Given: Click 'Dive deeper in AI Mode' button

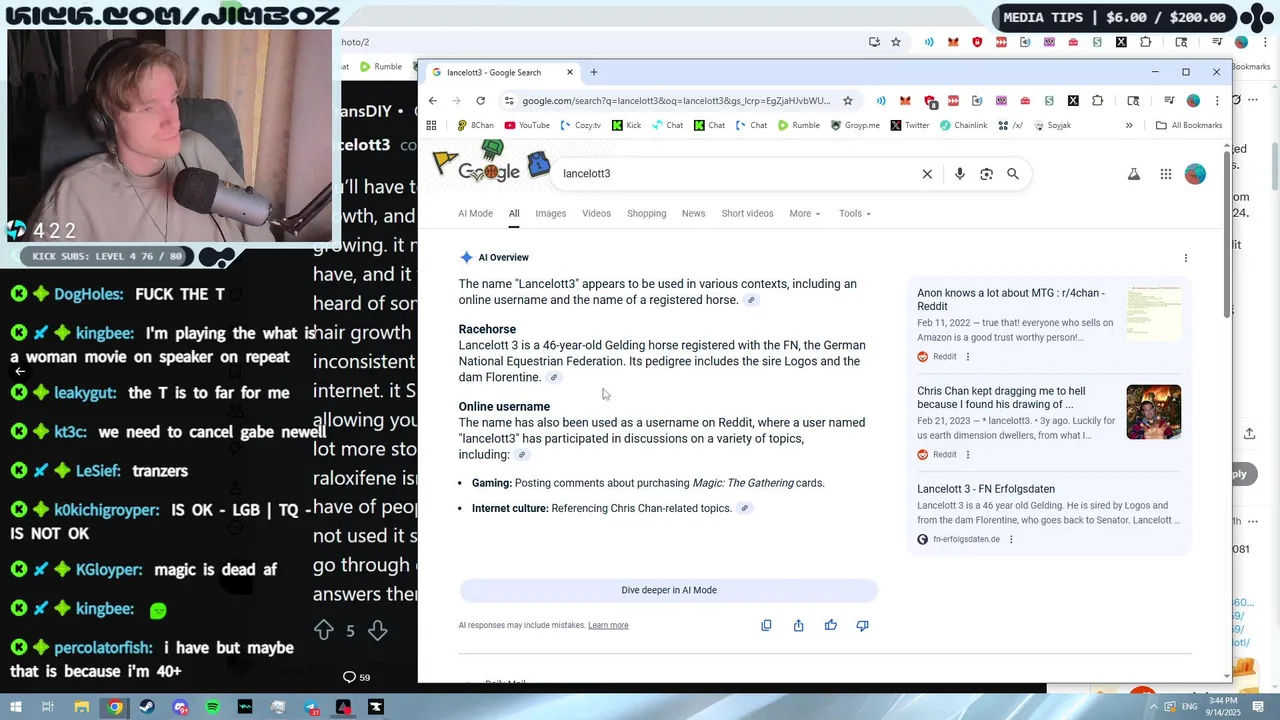Looking at the screenshot, I should [669, 590].
